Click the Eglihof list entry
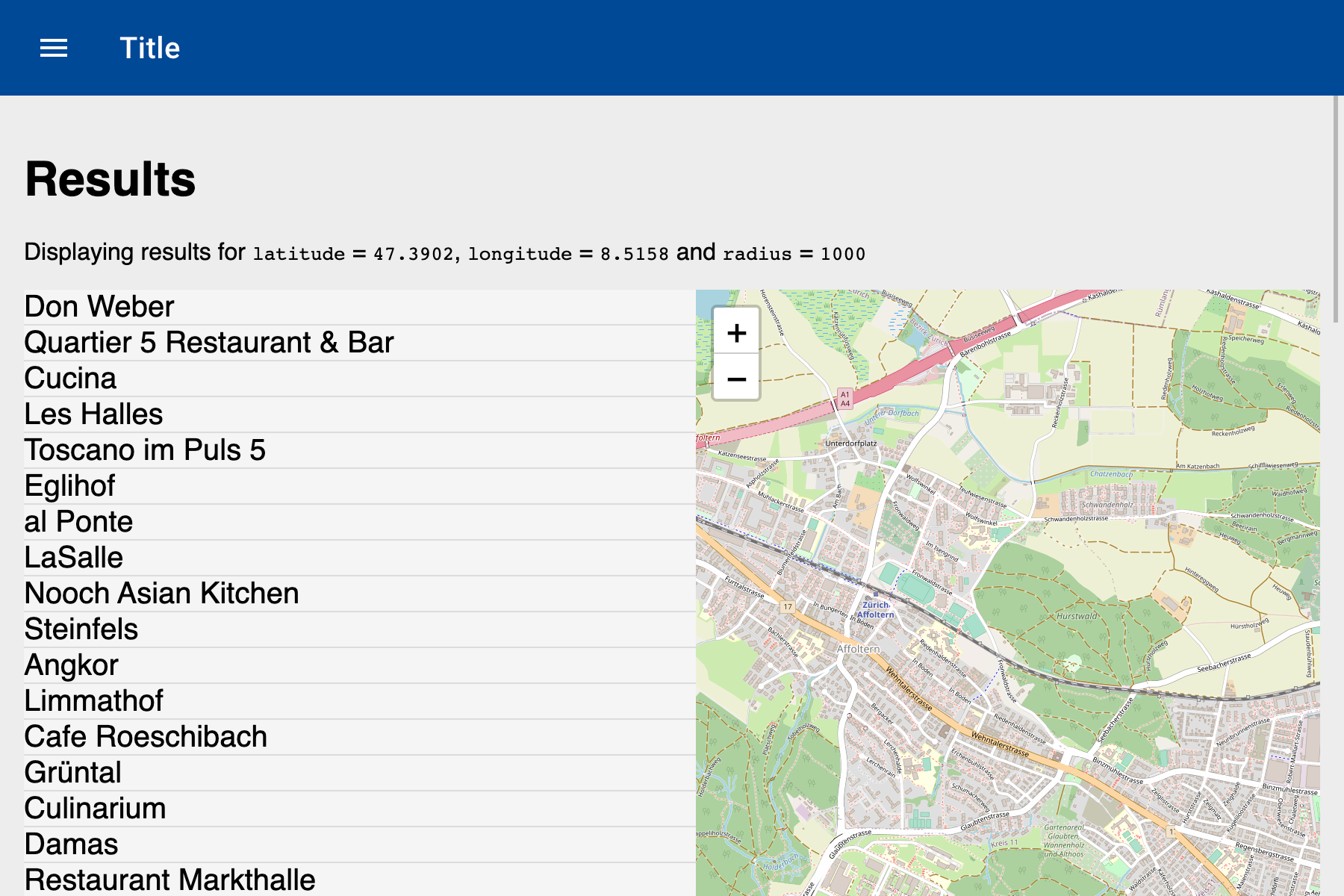 (69, 486)
